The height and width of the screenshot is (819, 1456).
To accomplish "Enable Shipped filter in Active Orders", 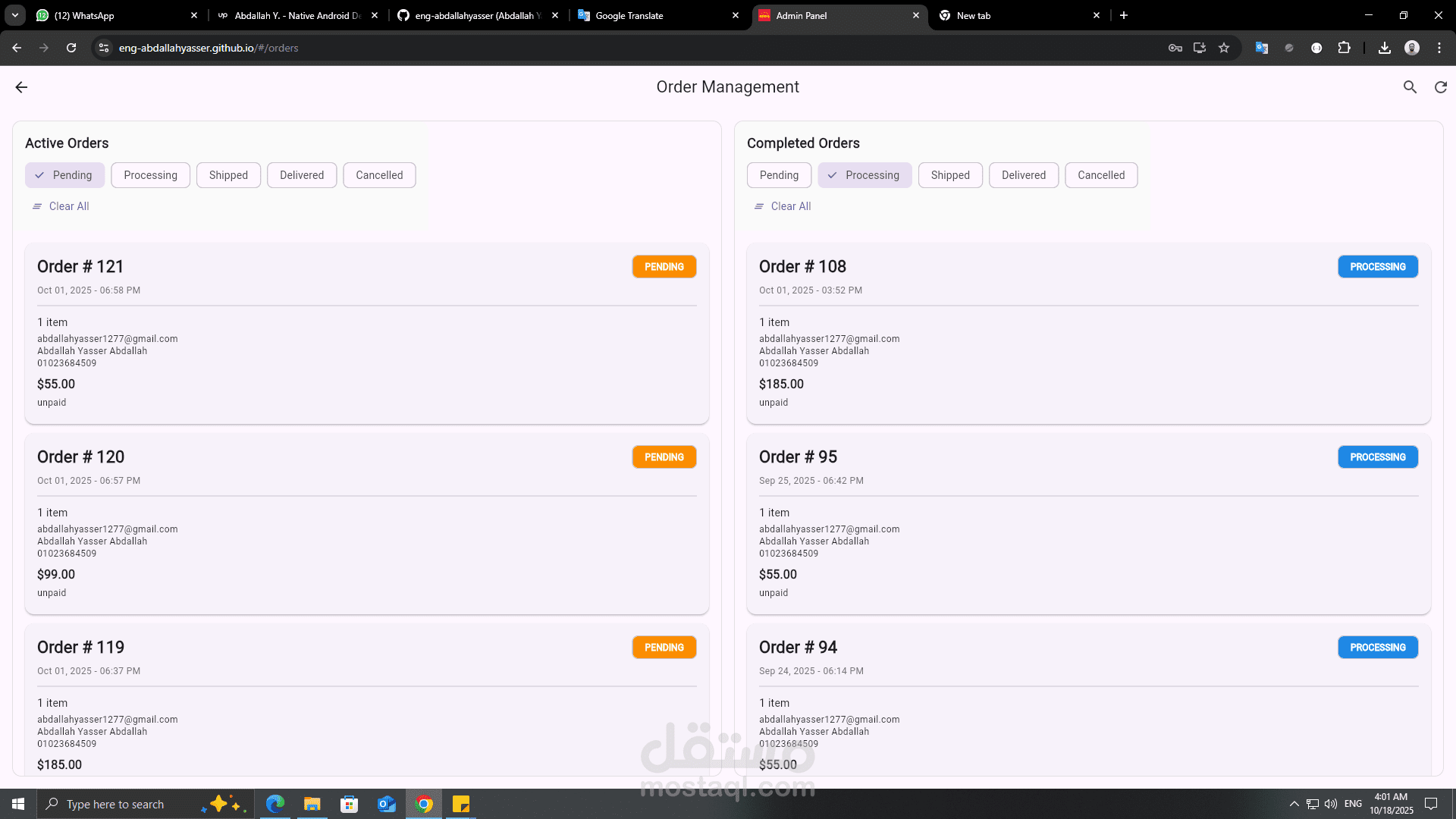I will 228,175.
